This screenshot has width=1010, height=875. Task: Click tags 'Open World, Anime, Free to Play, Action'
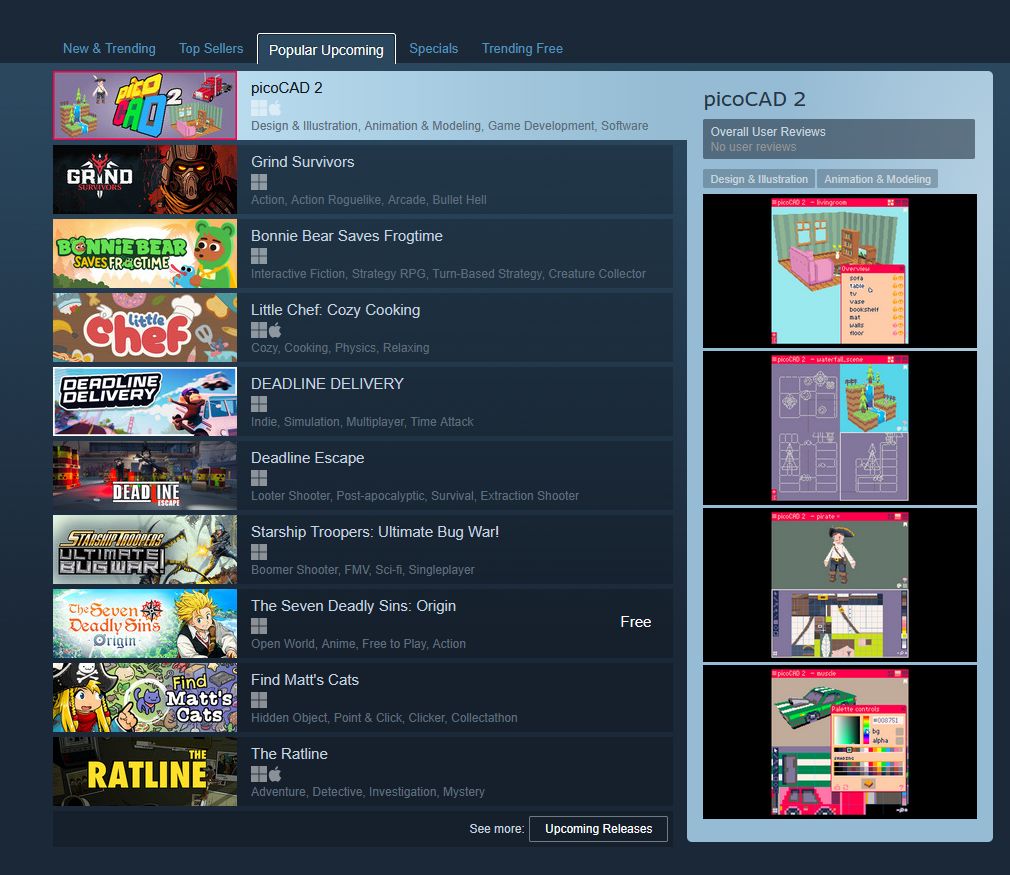tap(358, 644)
